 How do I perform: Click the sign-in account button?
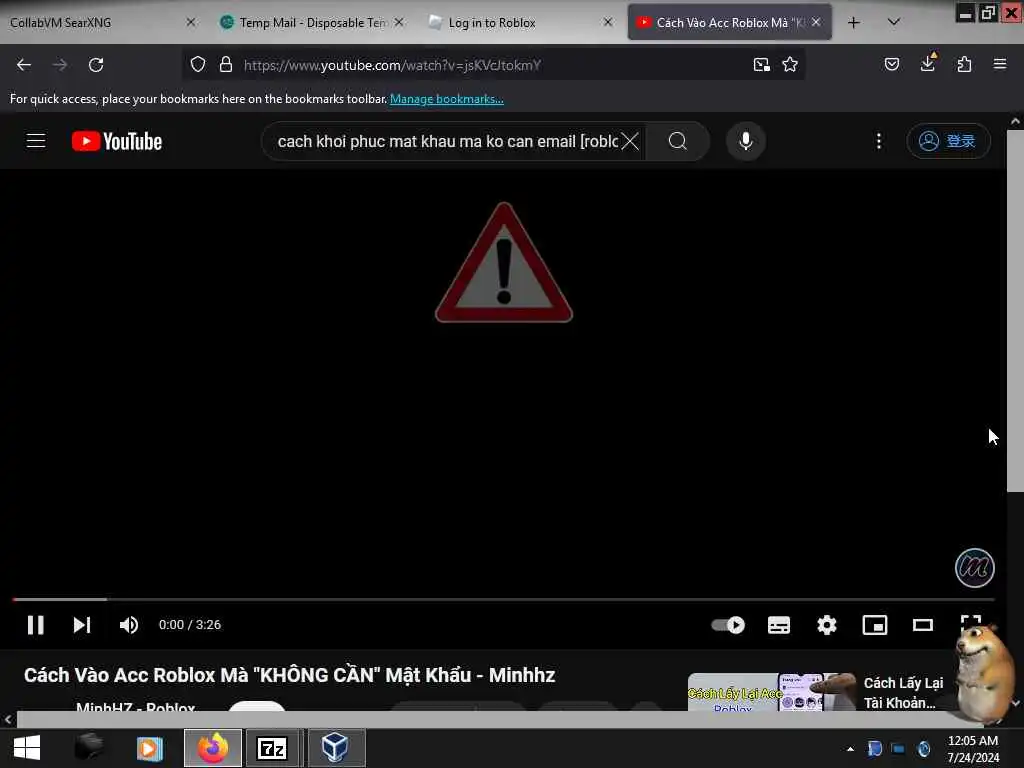948,141
